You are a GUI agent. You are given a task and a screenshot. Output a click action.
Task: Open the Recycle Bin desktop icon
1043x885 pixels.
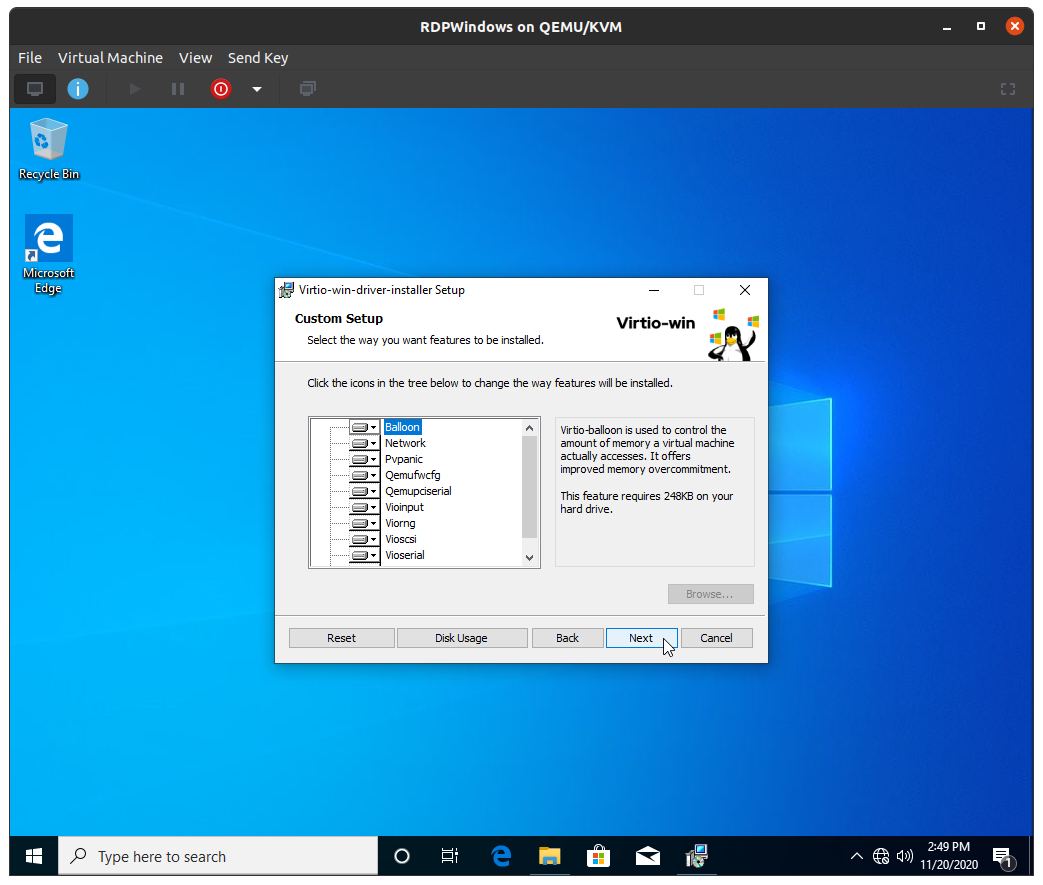coord(48,148)
